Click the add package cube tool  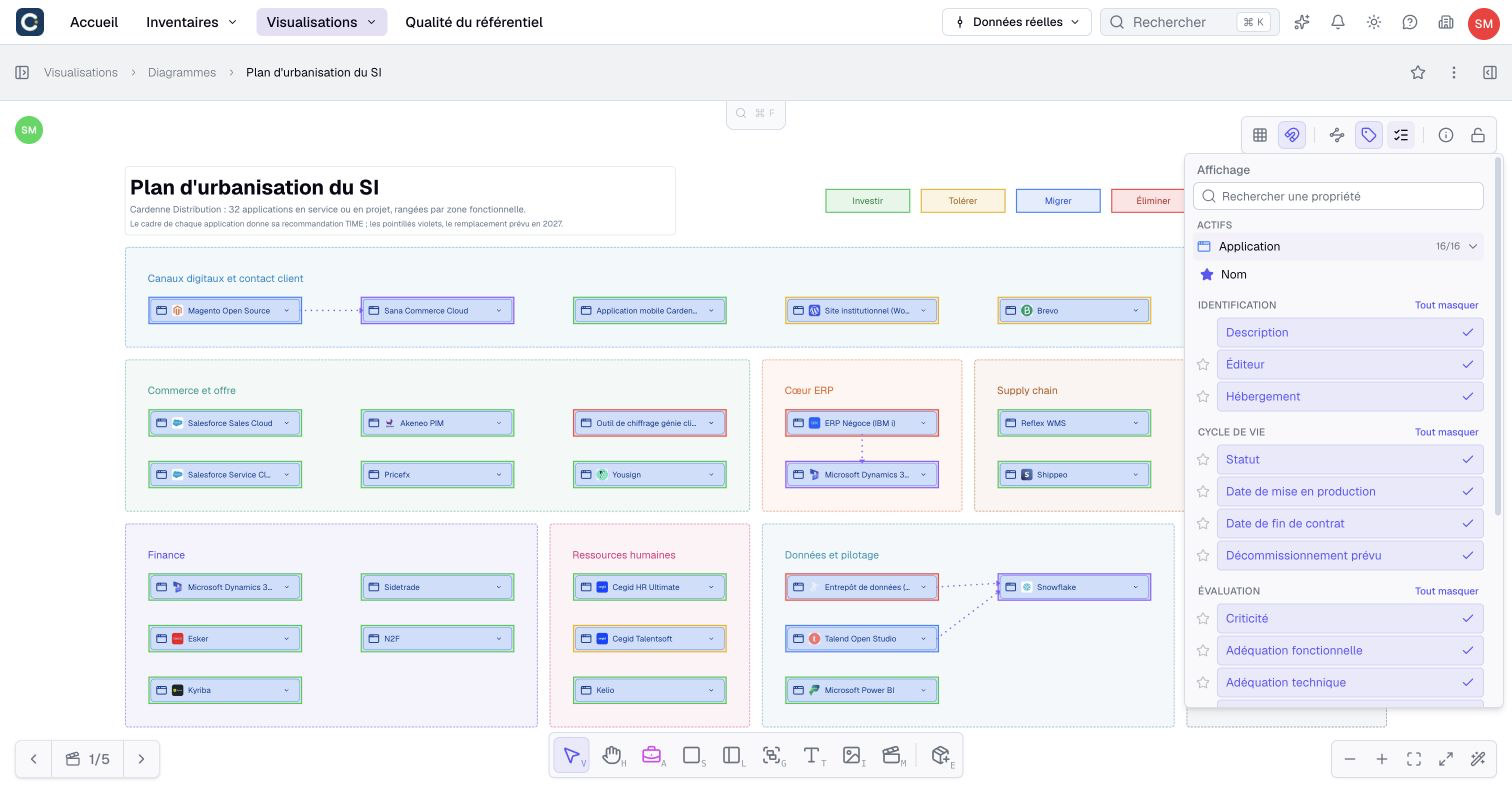point(941,756)
